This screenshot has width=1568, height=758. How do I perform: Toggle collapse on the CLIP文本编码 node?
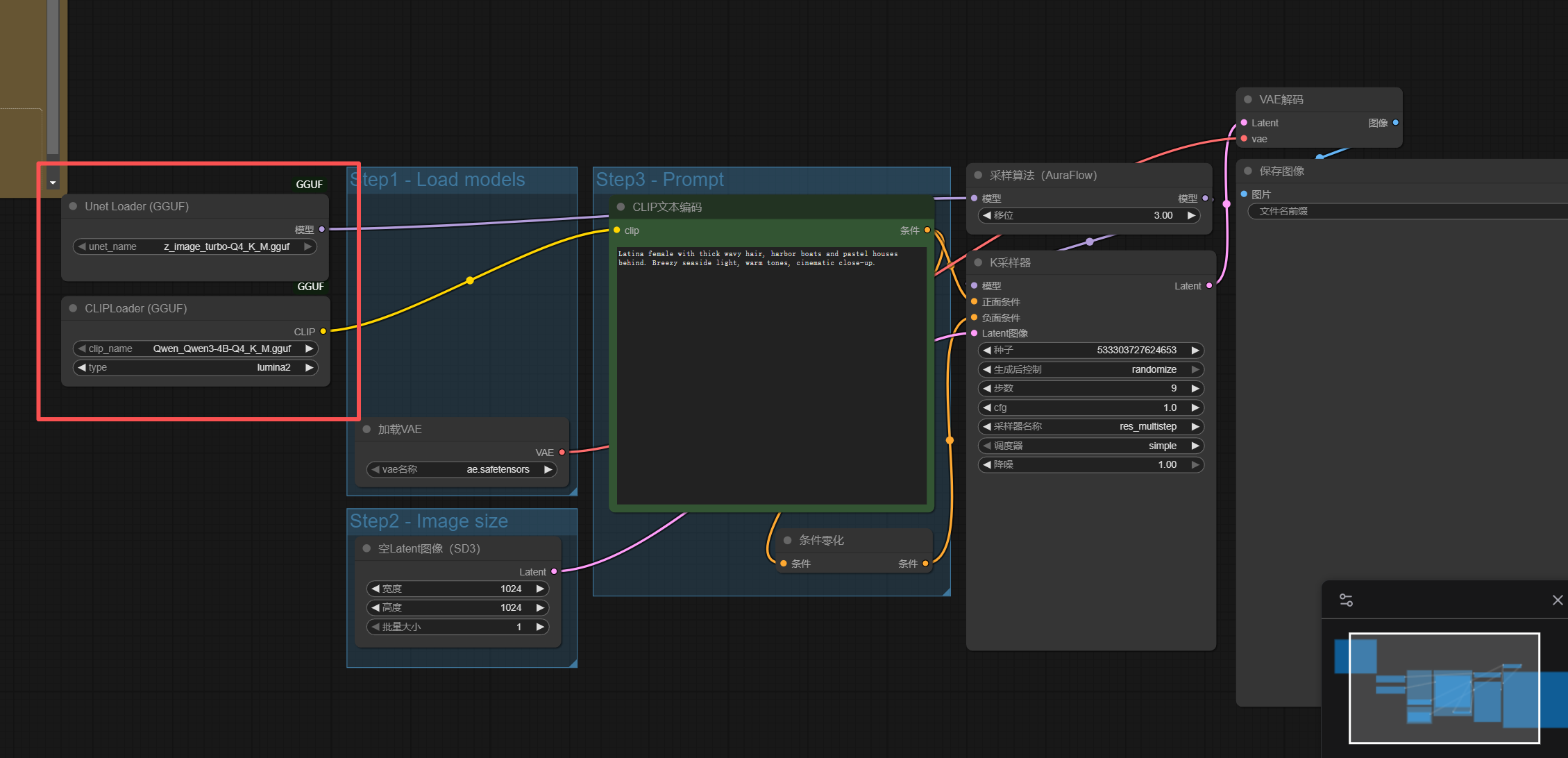pyautogui.click(x=621, y=207)
